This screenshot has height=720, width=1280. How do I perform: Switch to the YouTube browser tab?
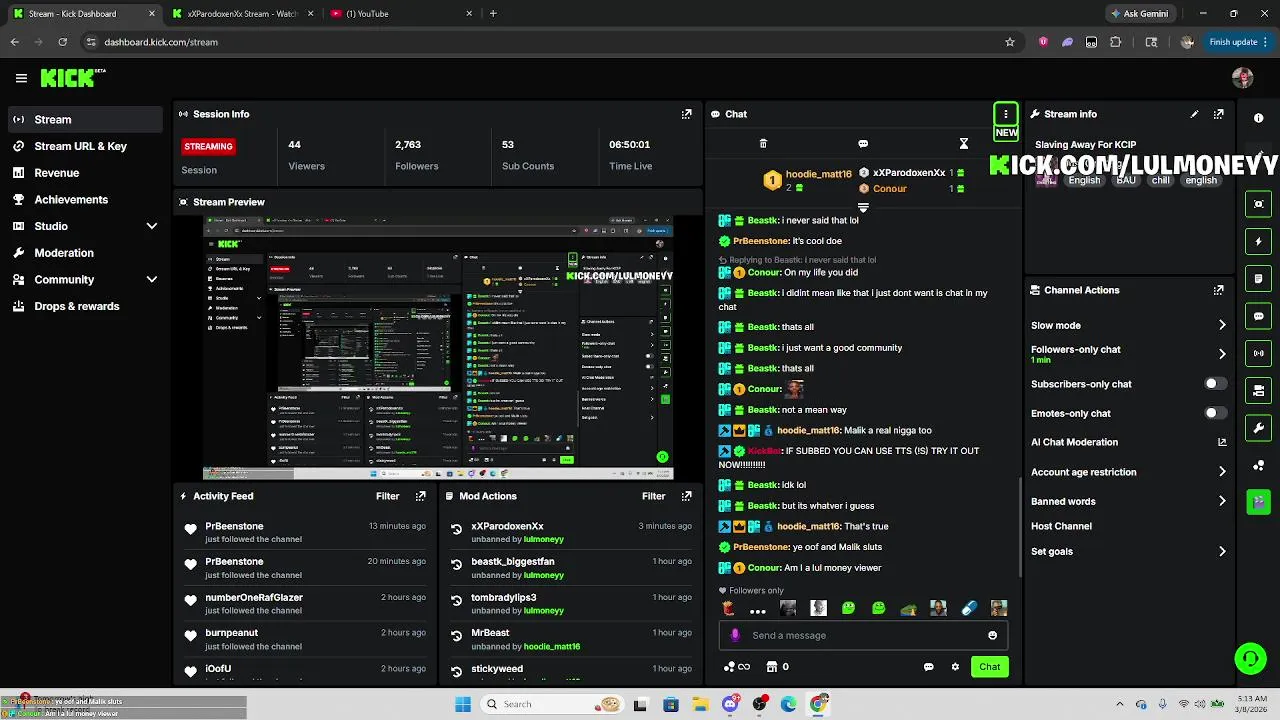[x=400, y=14]
